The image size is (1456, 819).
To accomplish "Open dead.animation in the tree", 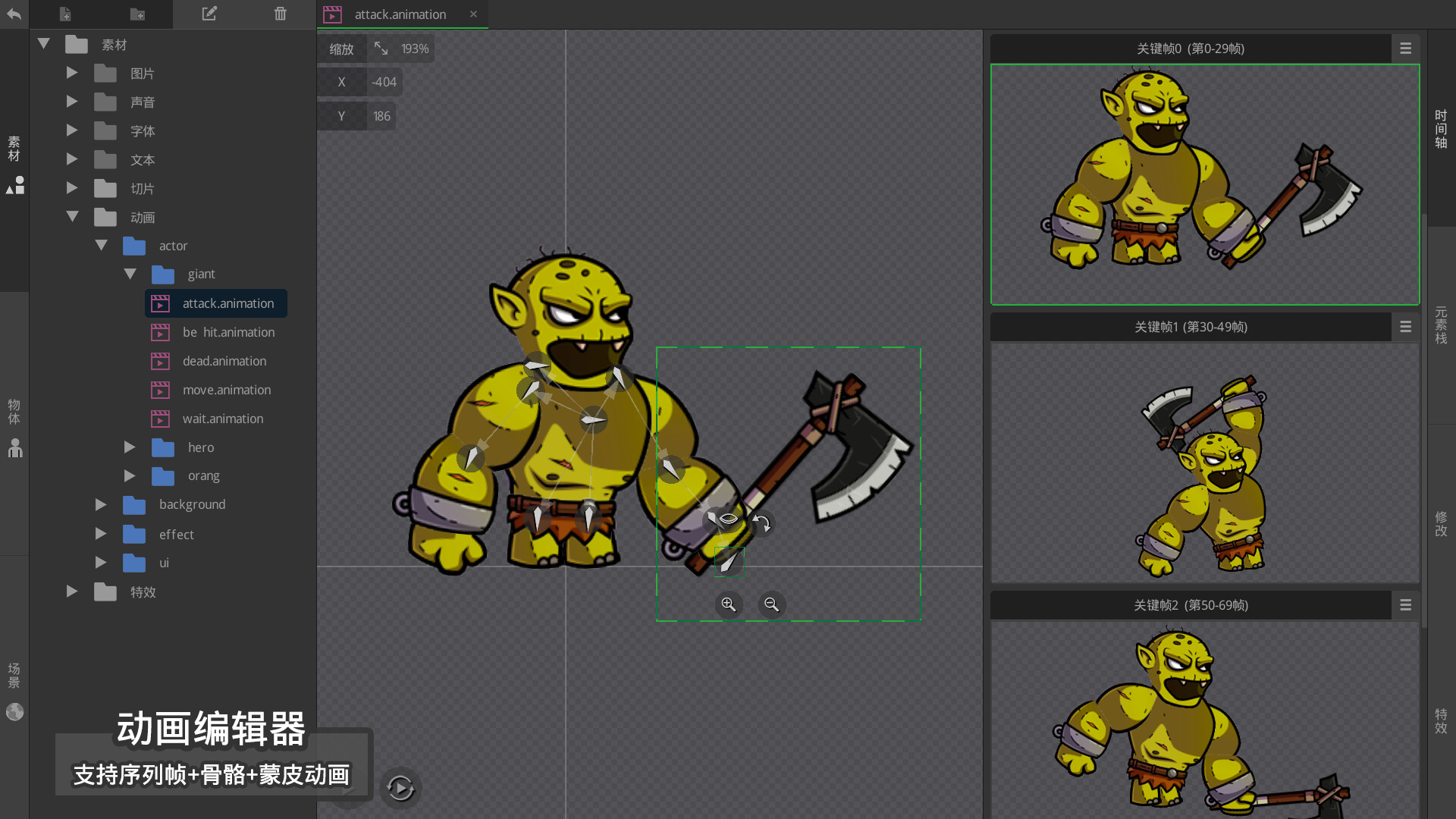I will (x=224, y=361).
